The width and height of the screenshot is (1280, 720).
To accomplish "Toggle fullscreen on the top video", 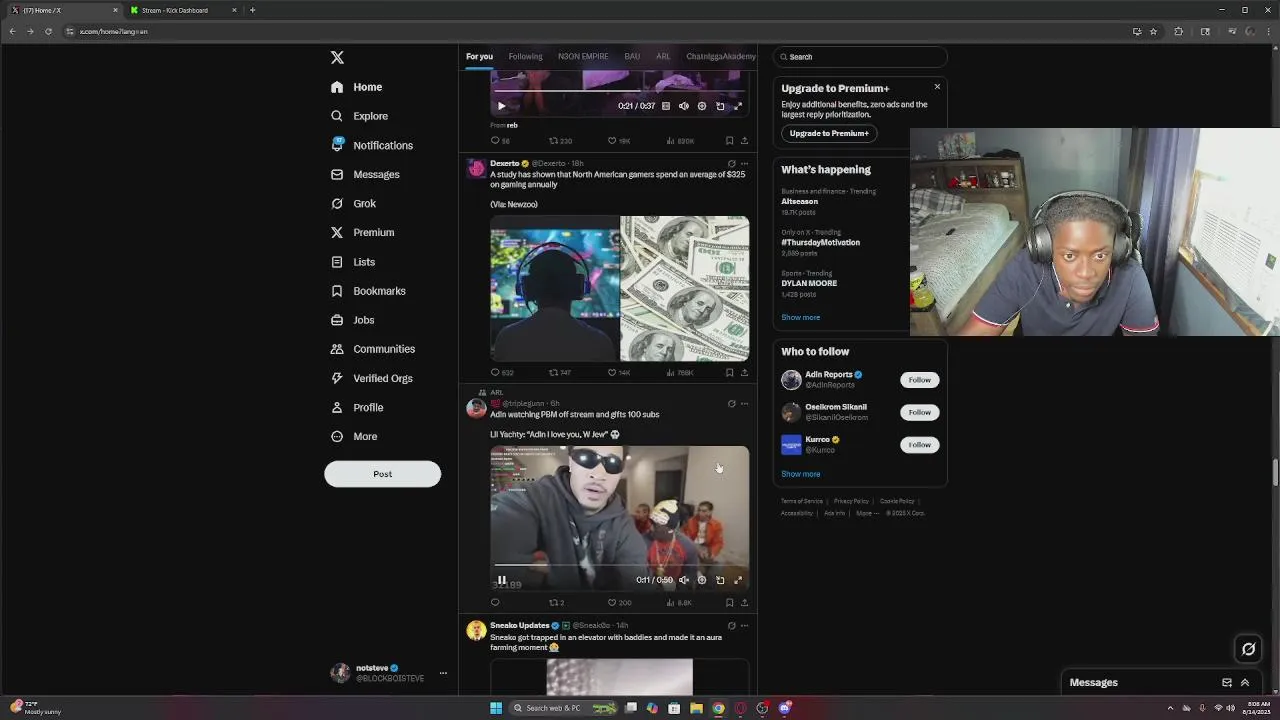I will pos(738,106).
